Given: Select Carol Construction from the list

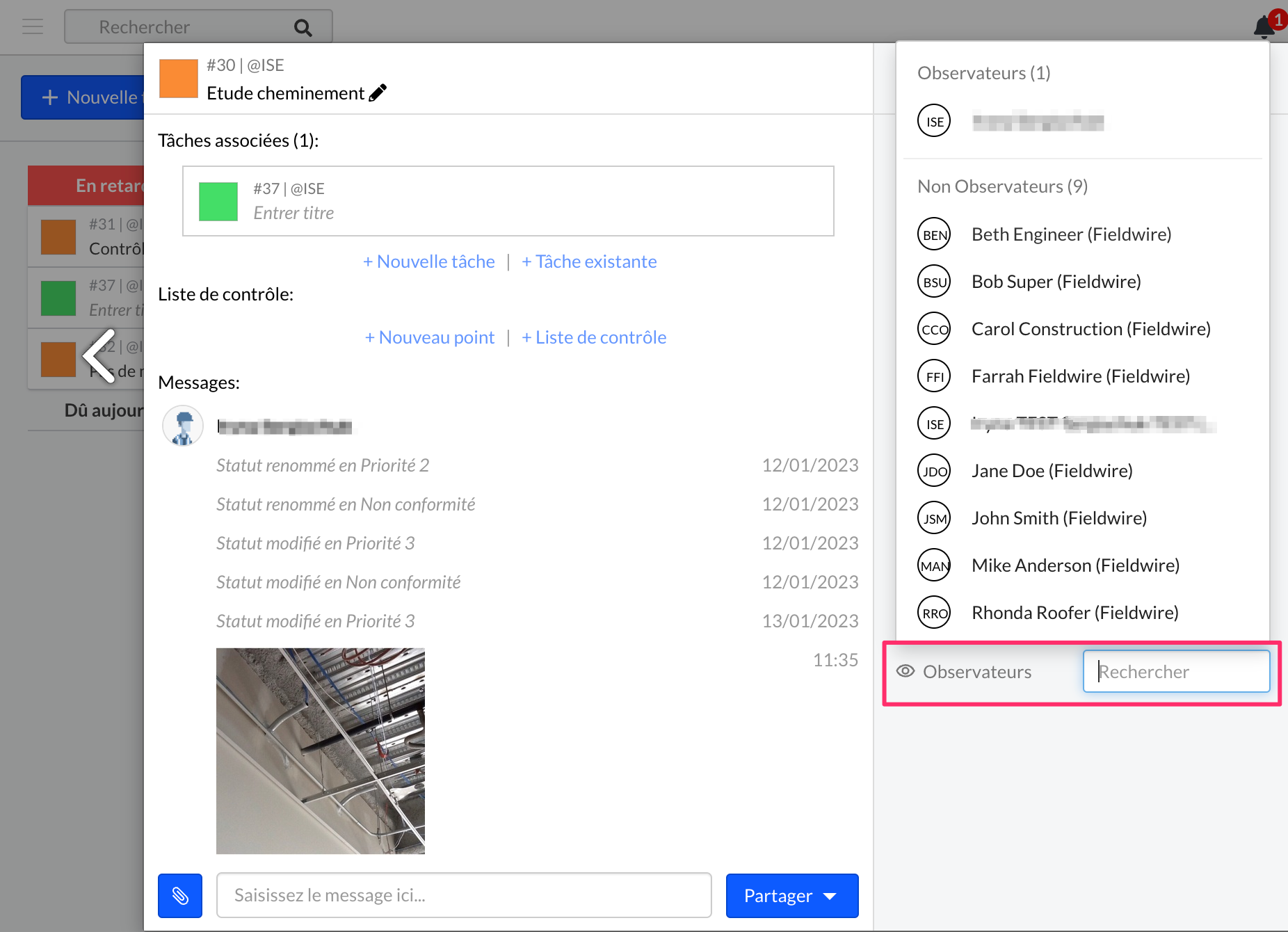Looking at the screenshot, I should pyautogui.click(x=1090, y=329).
